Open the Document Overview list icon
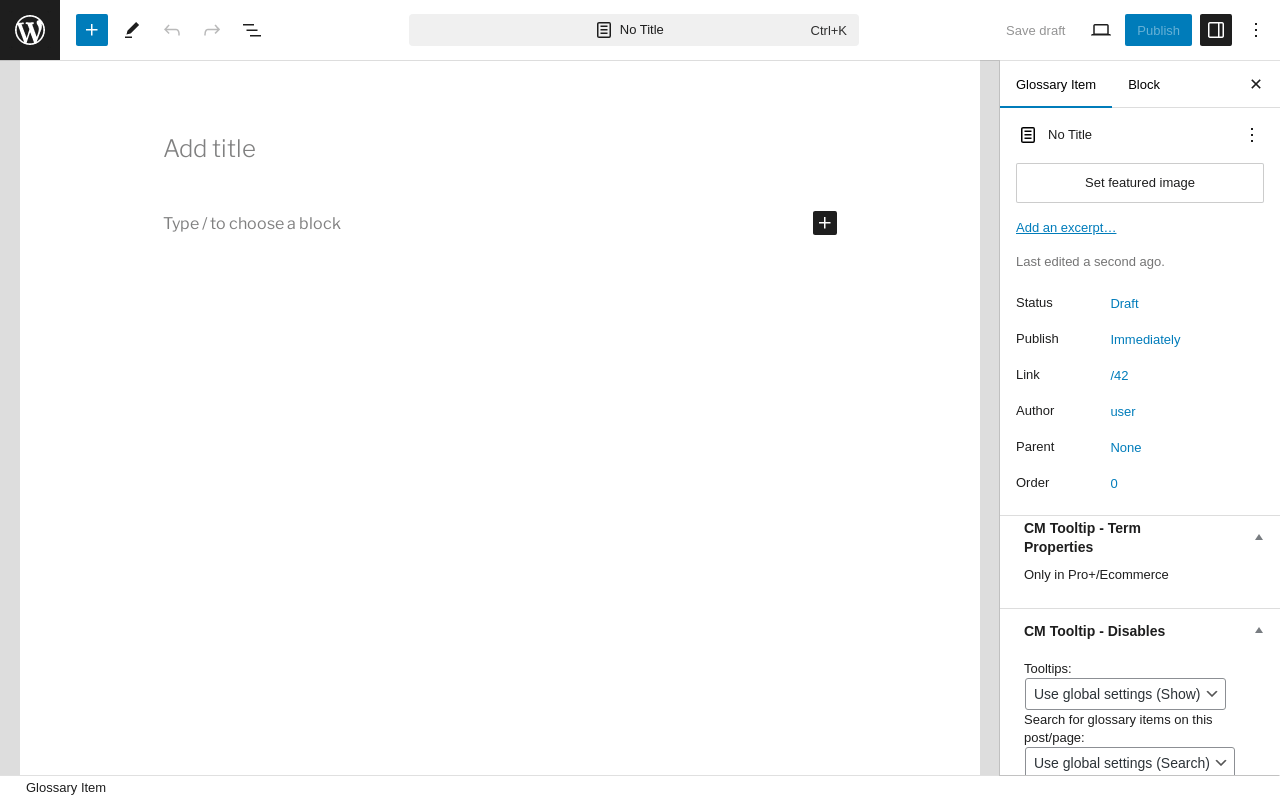Image resolution: width=1280 pixels, height=800 pixels. 252,30
